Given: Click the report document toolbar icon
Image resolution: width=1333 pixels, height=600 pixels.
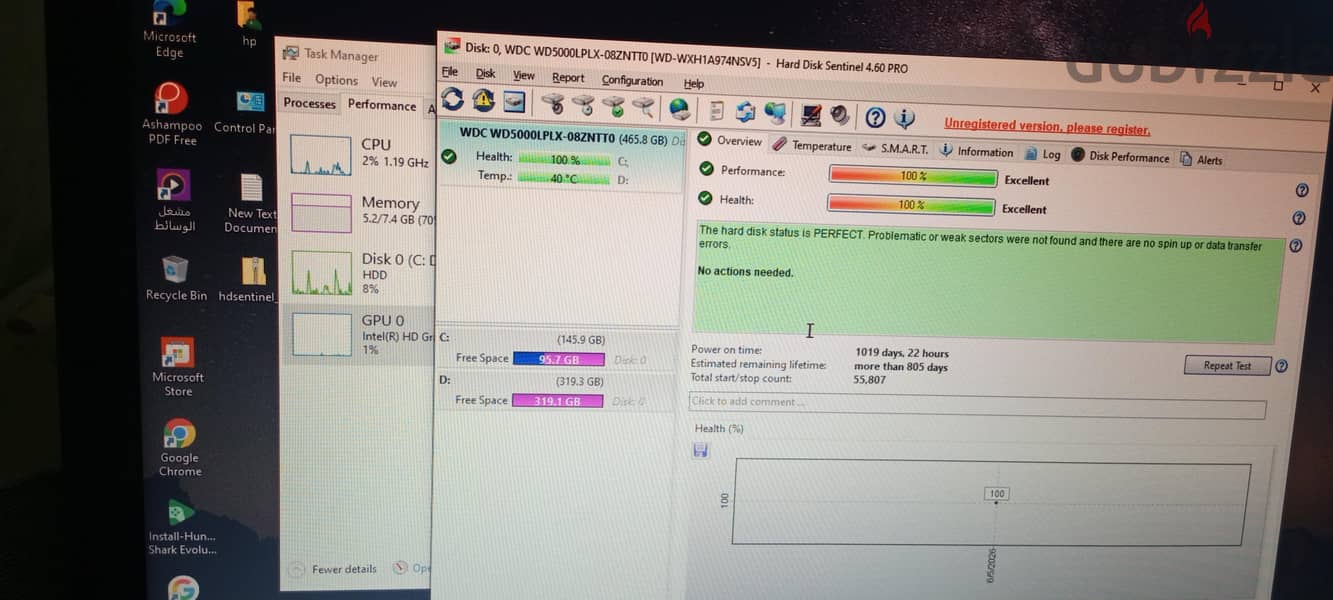Looking at the screenshot, I should pyautogui.click(x=716, y=110).
